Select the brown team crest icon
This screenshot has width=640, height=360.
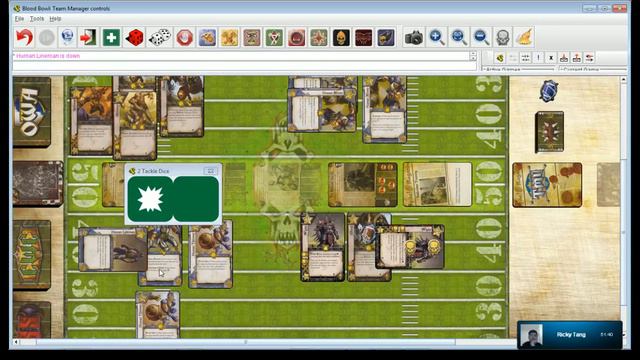click(252, 38)
